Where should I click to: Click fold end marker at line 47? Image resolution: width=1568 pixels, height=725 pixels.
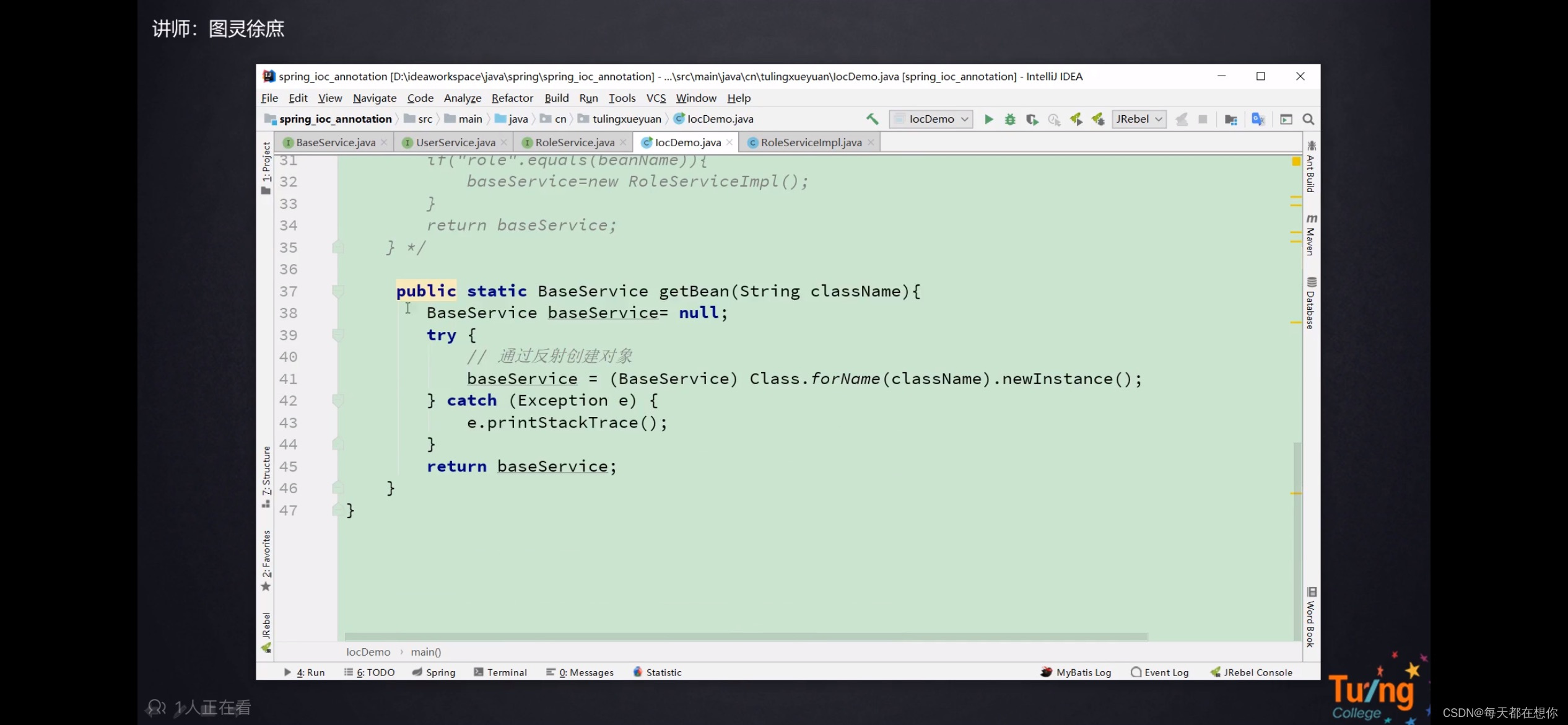click(338, 510)
